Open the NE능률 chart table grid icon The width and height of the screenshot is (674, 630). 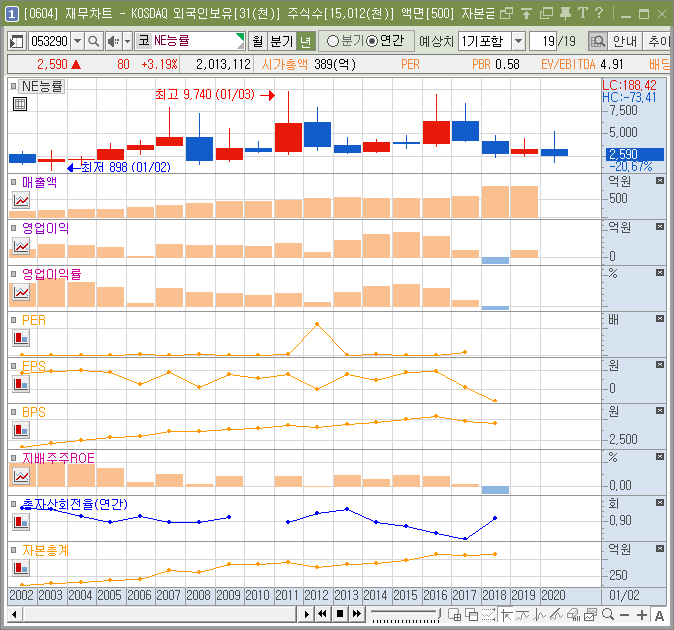click(20, 104)
